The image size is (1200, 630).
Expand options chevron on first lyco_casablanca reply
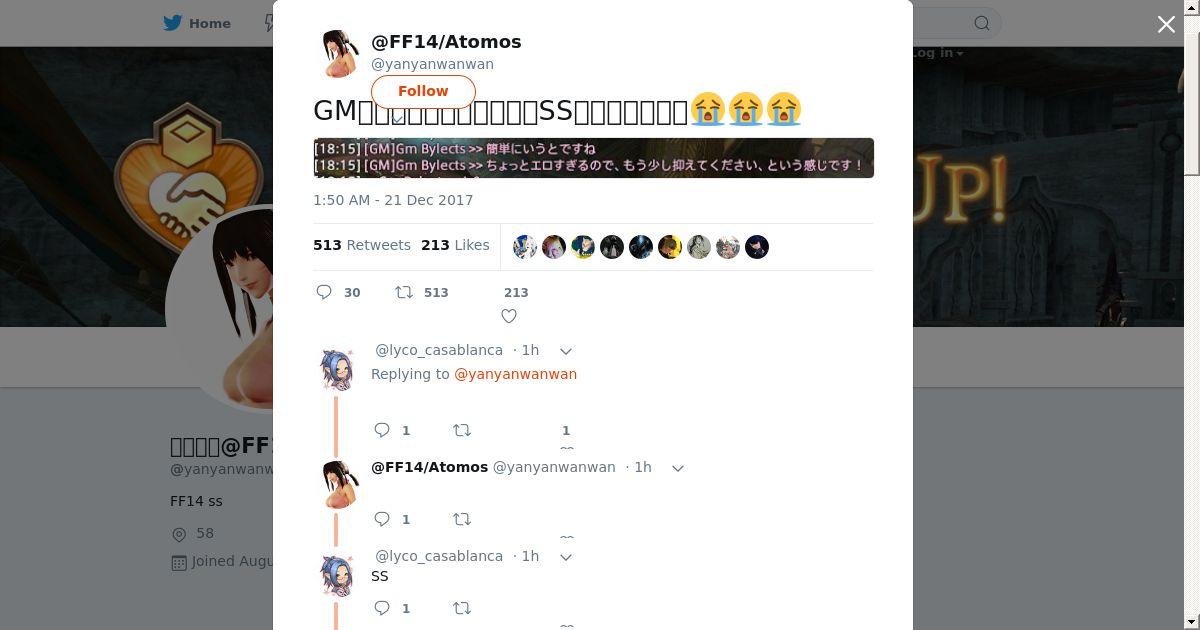point(566,351)
